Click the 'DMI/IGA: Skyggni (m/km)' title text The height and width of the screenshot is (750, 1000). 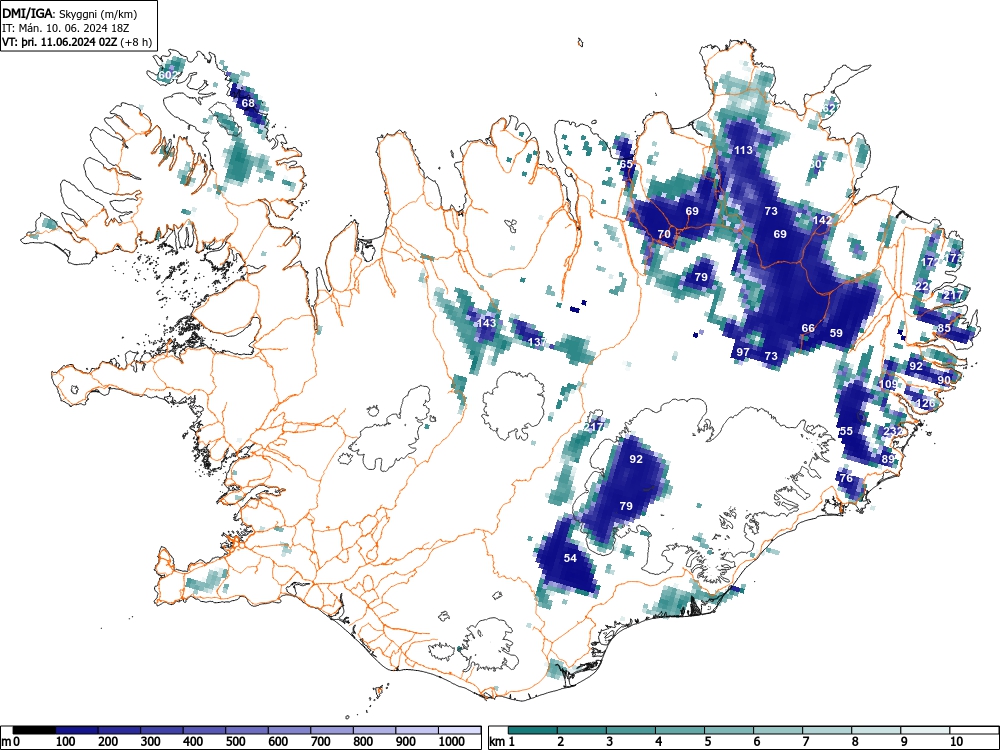70,13
